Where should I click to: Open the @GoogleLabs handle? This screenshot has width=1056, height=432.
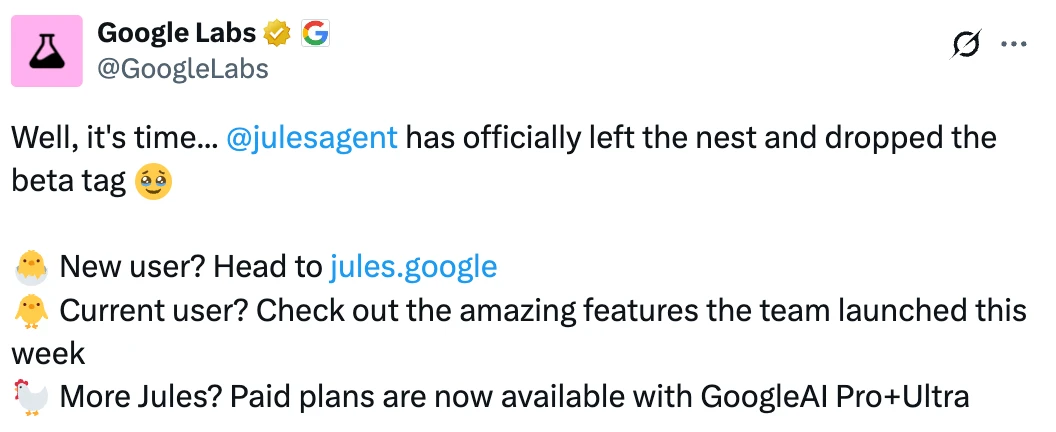click(182, 68)
